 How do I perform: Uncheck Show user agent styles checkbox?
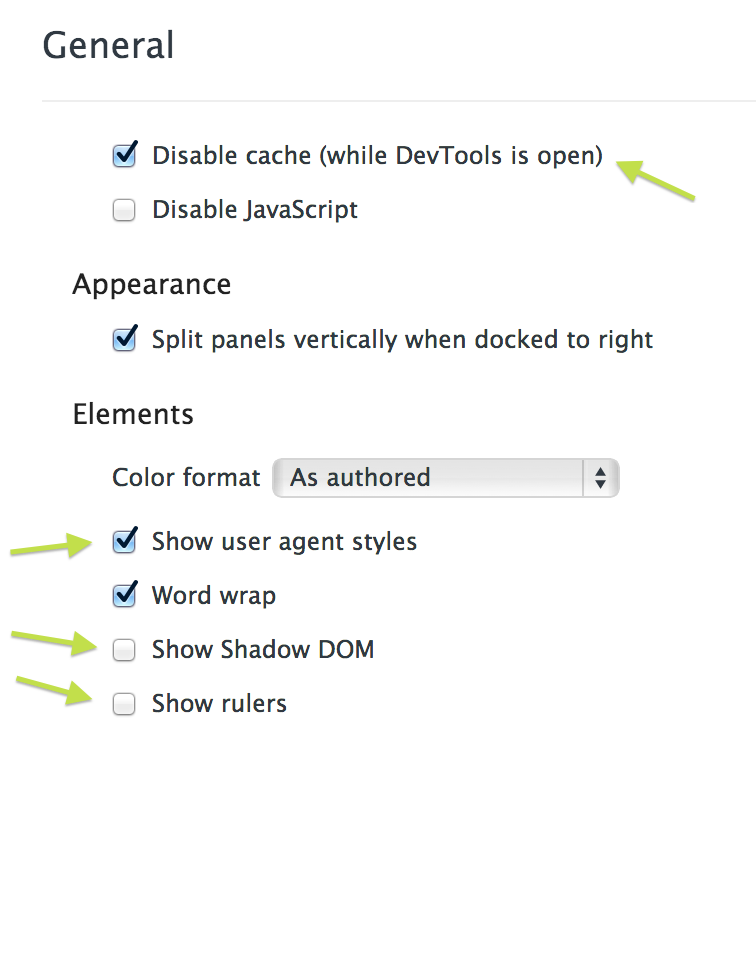pos(124,542)
